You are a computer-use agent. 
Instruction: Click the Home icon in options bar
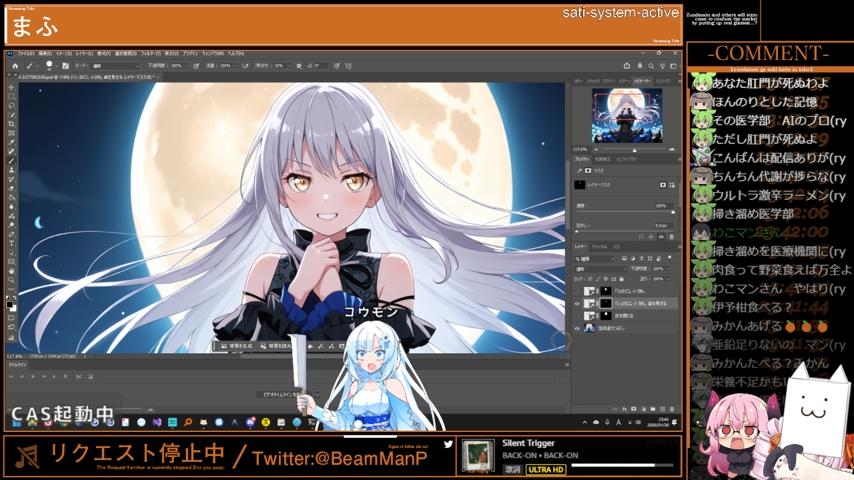(x=15, y=66)
